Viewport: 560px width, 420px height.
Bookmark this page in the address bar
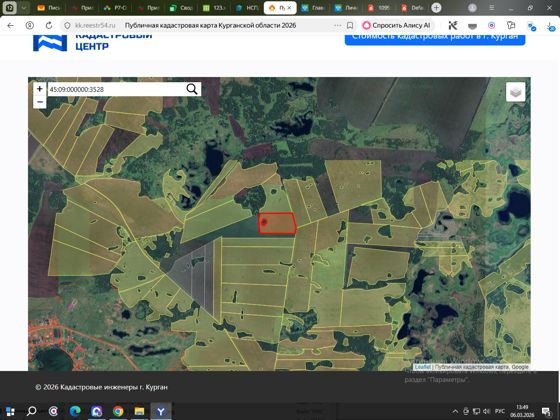tap(350, 25)
